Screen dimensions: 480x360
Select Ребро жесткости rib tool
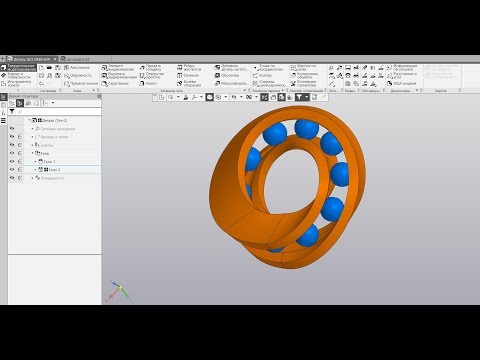189,68
